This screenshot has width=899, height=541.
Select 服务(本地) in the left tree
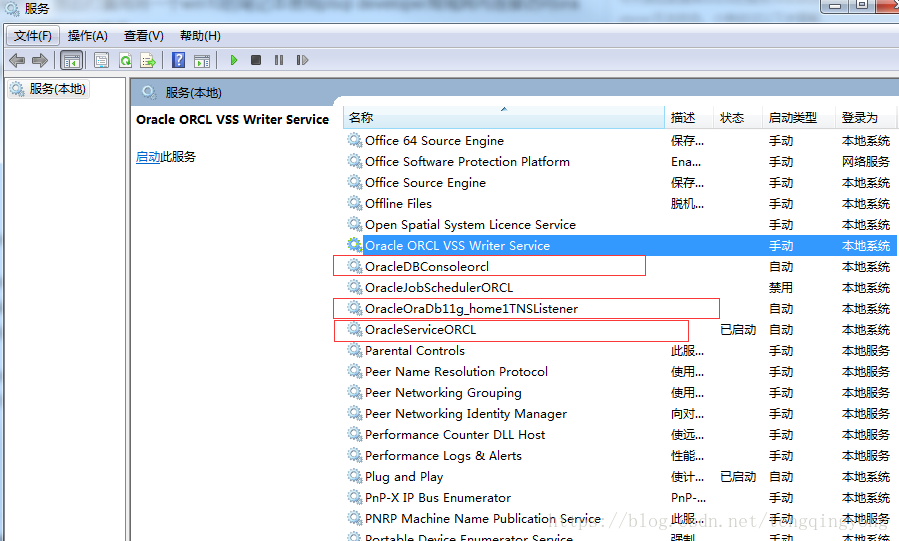click(48, 89)
